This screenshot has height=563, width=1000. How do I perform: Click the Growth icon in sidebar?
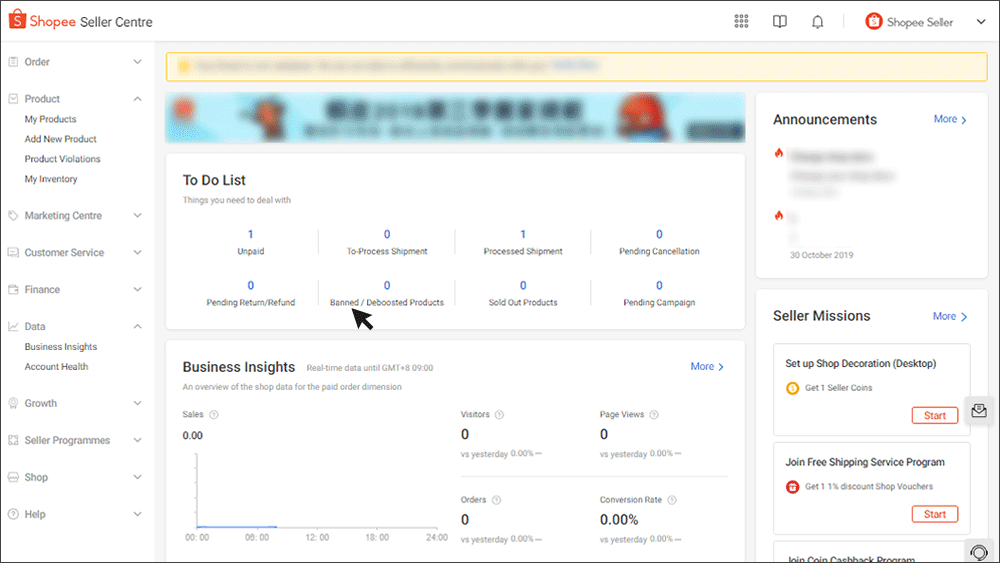coord(13,403)
